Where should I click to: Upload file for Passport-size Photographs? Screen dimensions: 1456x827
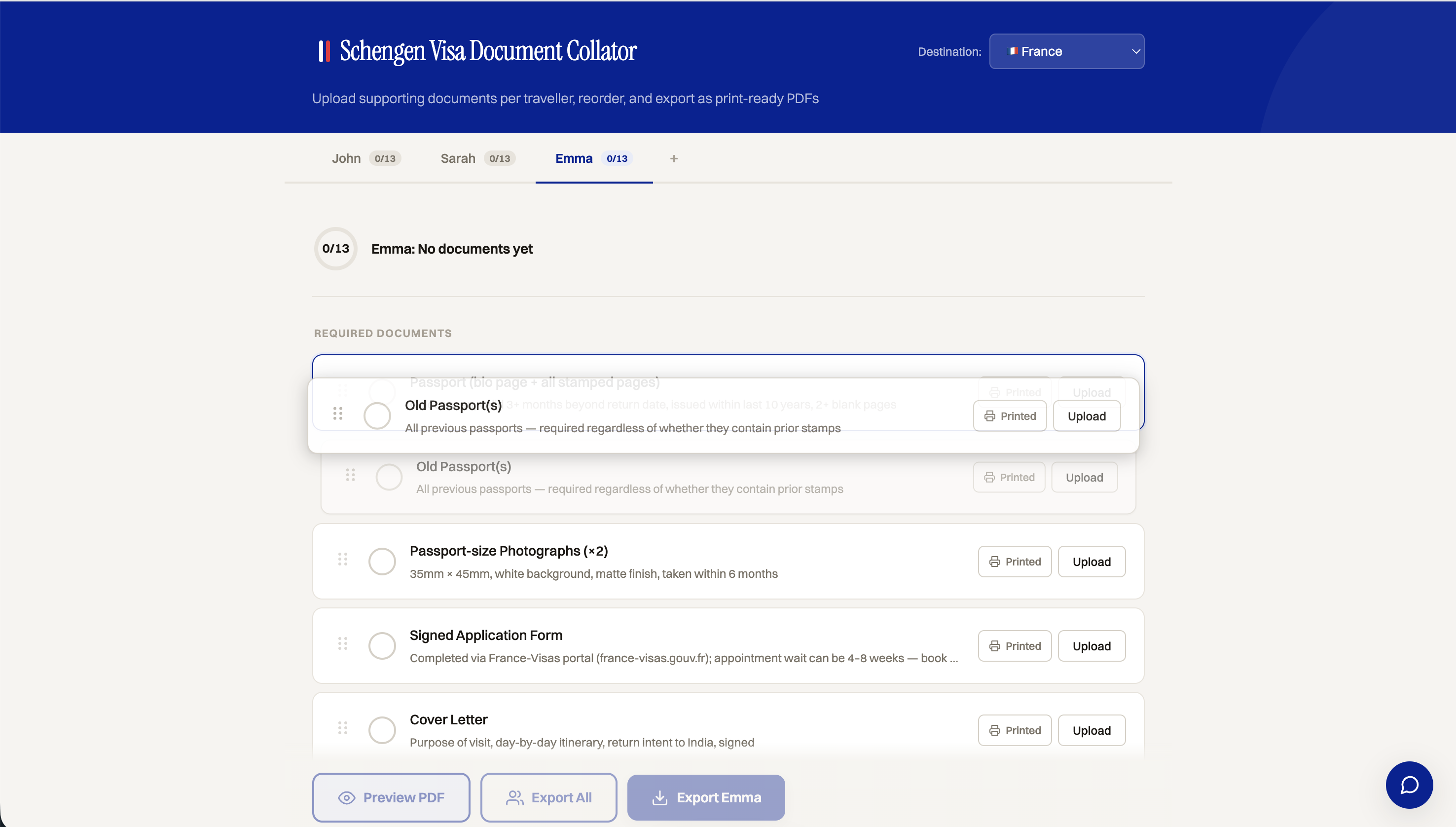1092,562
